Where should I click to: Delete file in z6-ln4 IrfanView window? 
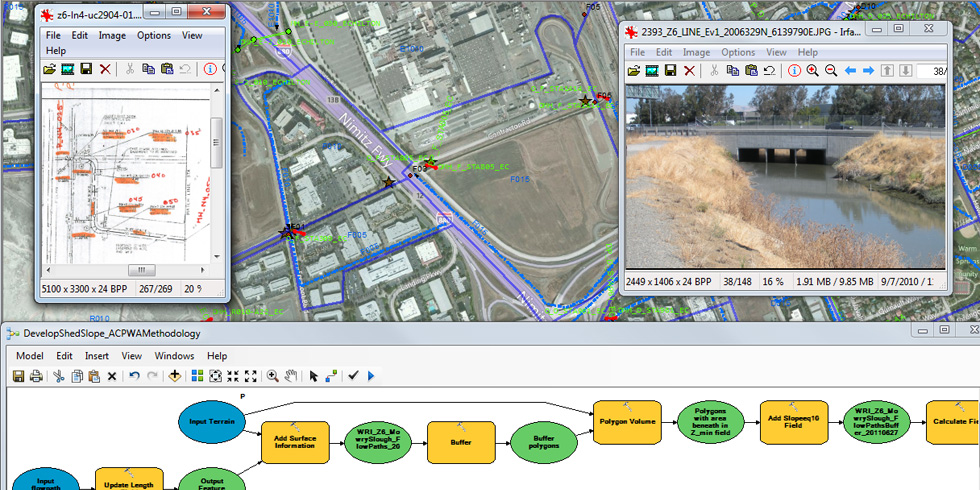click(x=105, y=69)
